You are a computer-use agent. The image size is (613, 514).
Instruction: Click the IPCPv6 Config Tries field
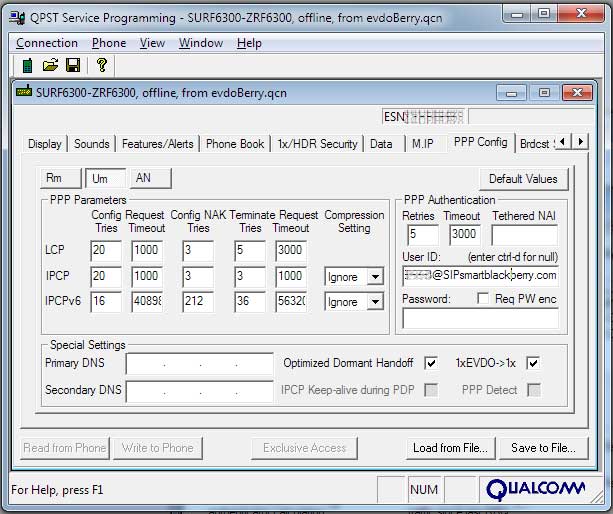106,301
